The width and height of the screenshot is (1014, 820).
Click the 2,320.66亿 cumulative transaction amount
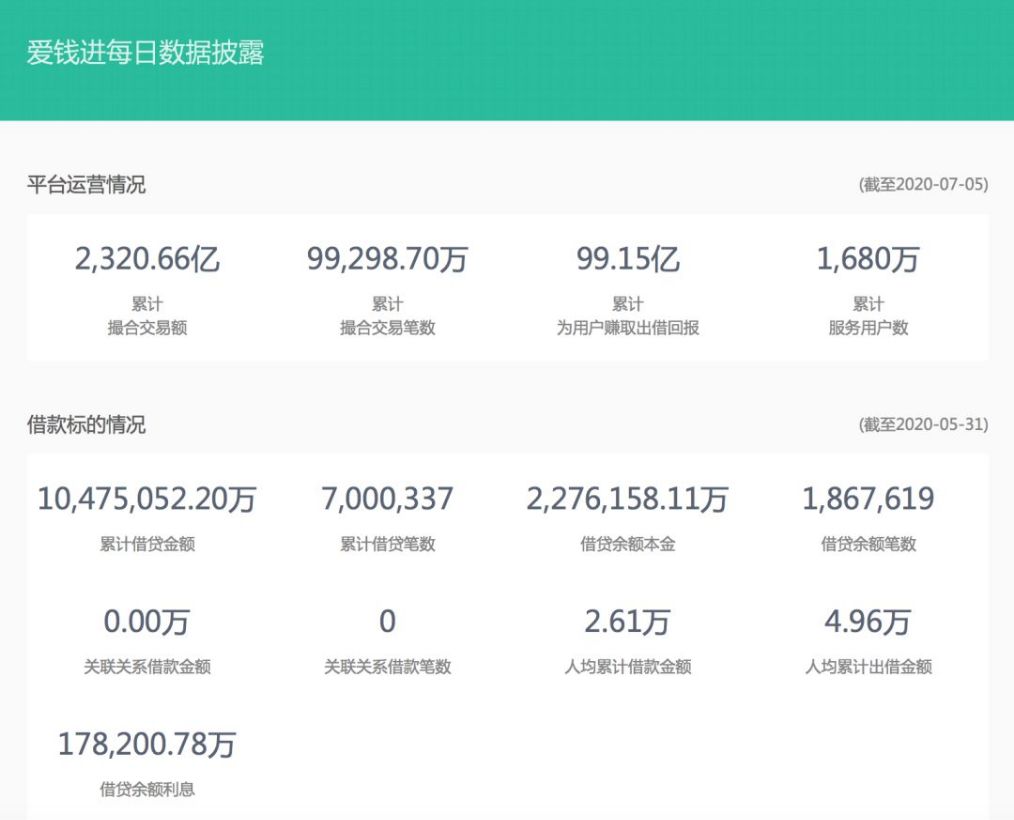point(147,260)
